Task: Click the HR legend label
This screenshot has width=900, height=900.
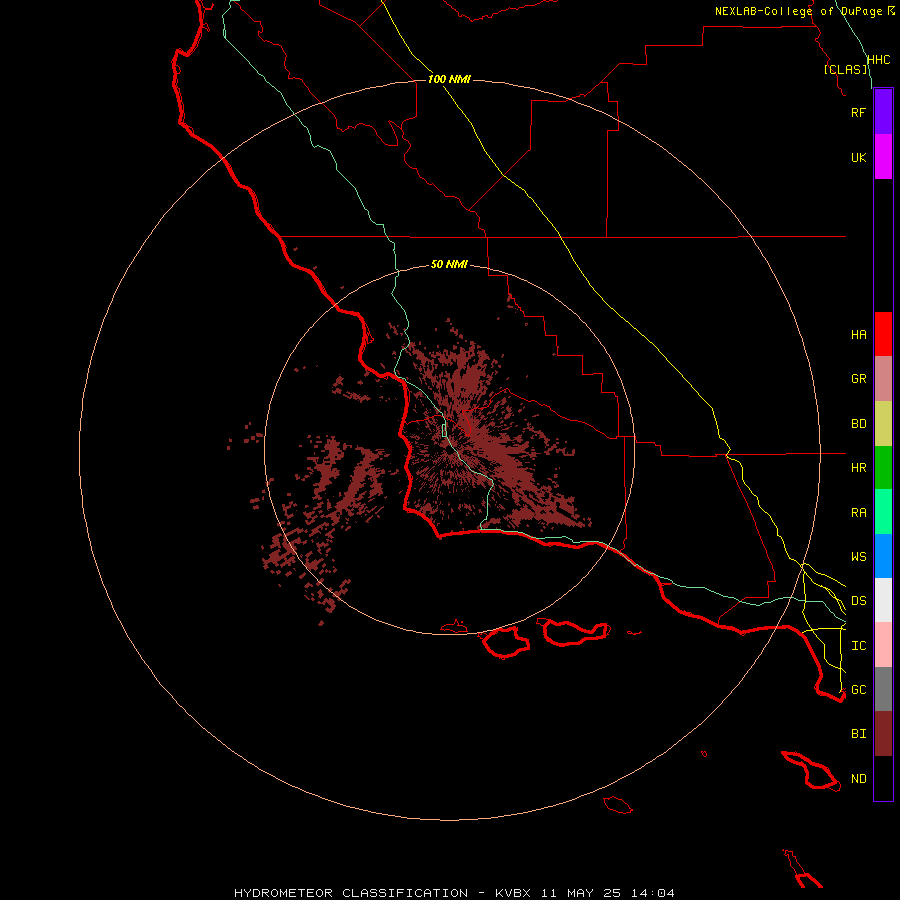Action: coord(858,468)
